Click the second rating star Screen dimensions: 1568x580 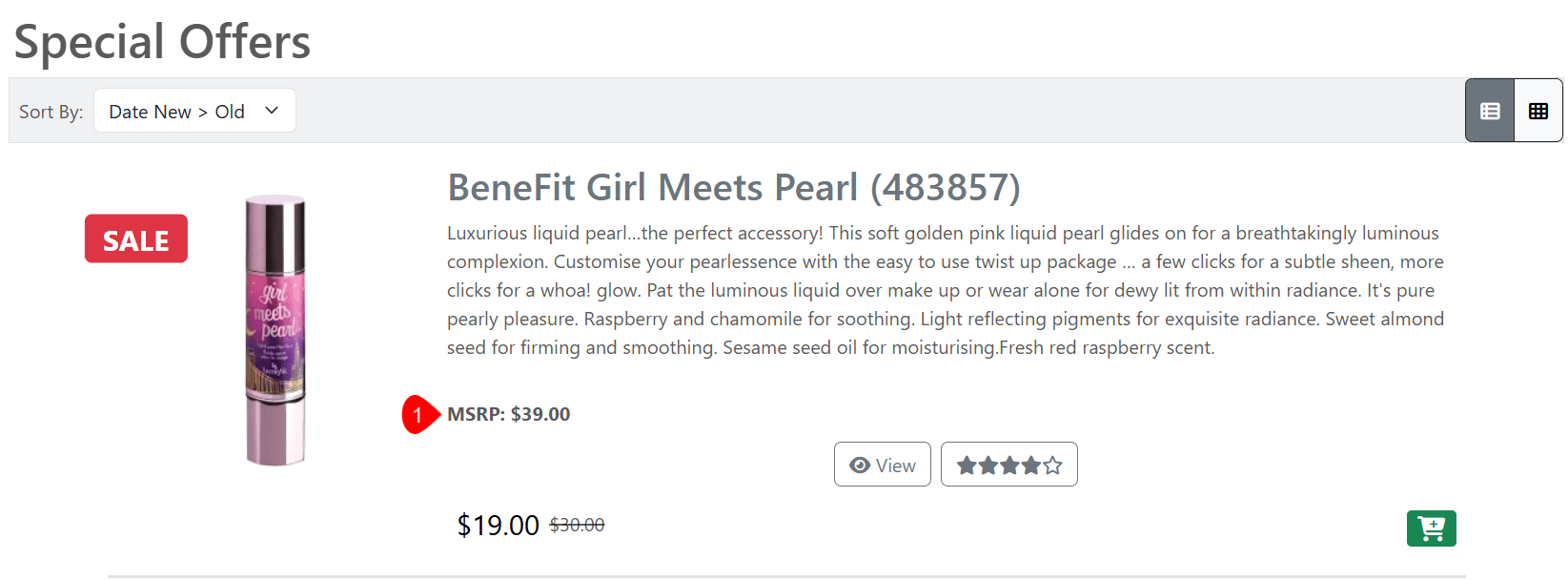click(988, 466)
